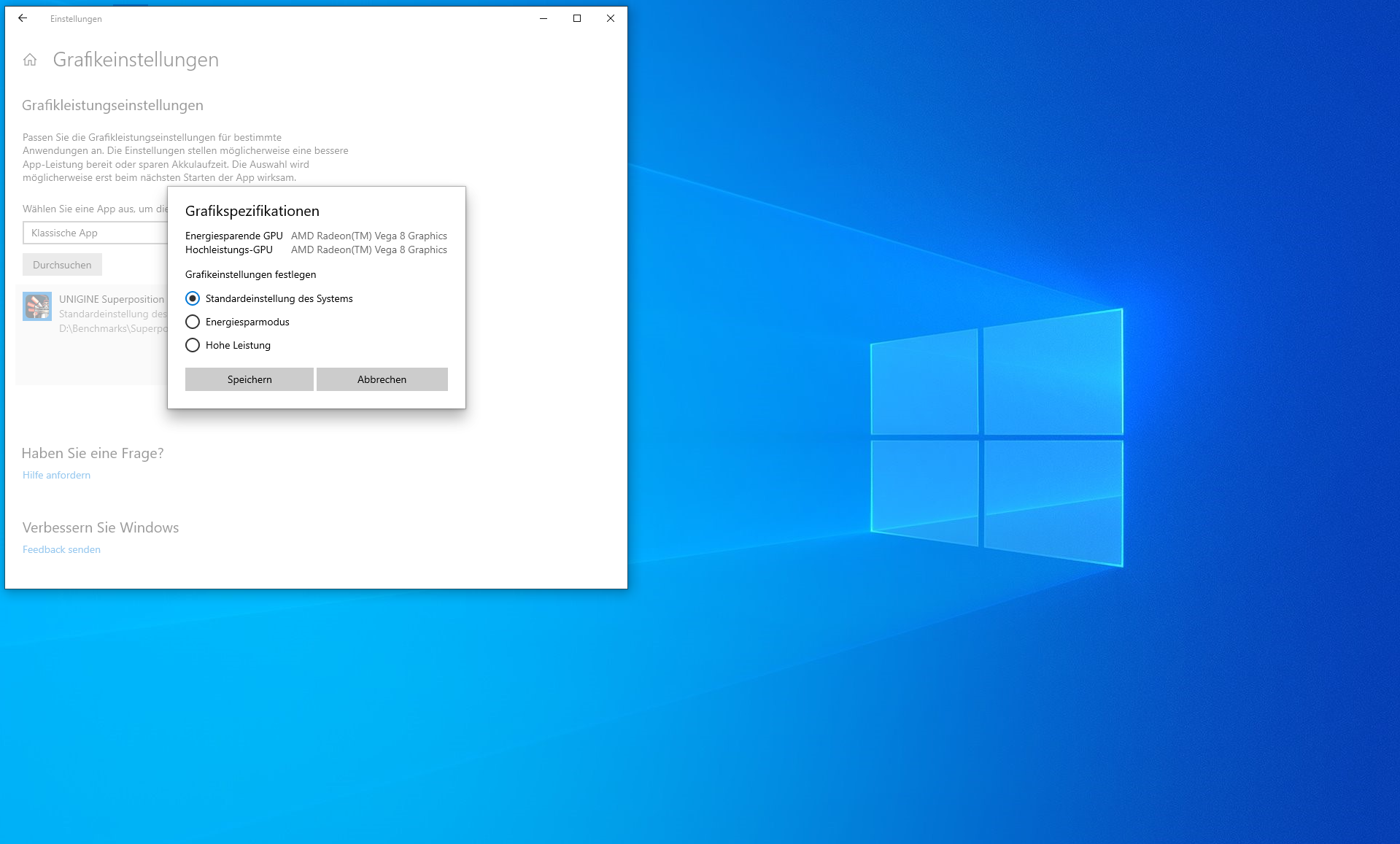Viewport: 1400px width, 844px height.
Task: Open the Klassische App dropdown
Action: pyautogui.click(x=96, y=233)
